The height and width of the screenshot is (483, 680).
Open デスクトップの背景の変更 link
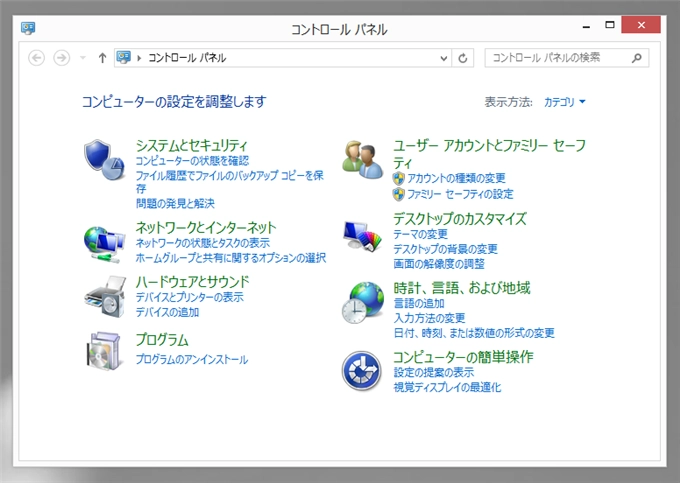pos(445,249)
